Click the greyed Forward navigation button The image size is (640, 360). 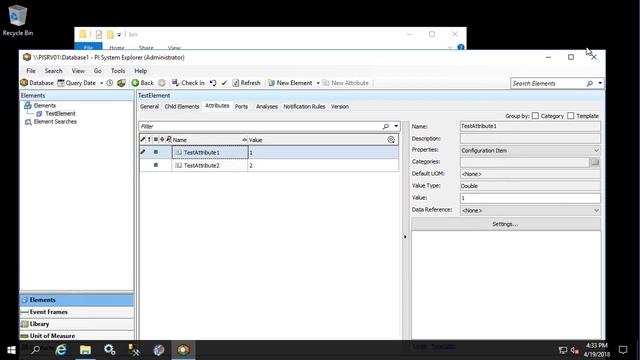(x=162, y=83)
